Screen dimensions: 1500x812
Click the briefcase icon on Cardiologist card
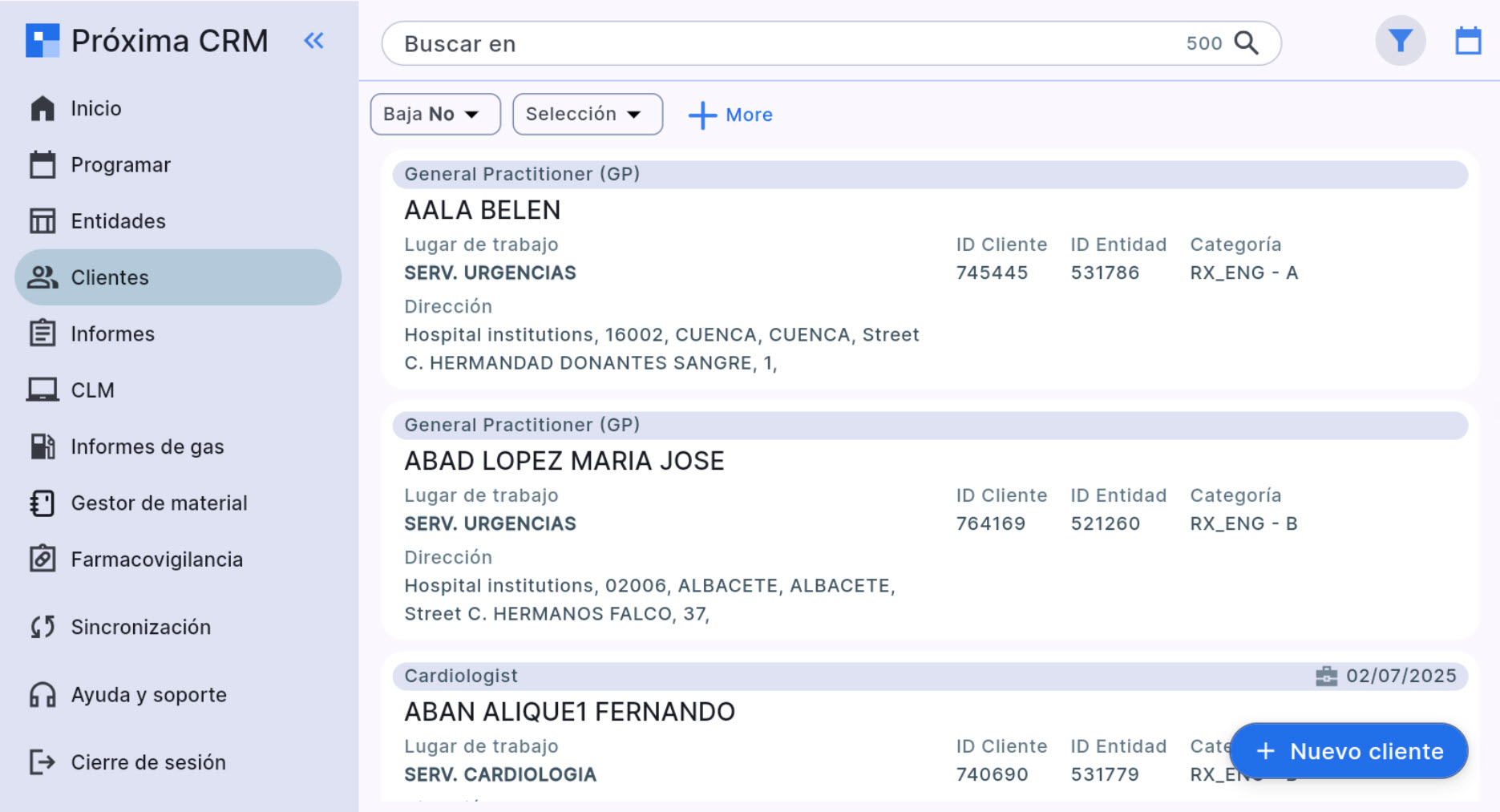[1325, 676]
